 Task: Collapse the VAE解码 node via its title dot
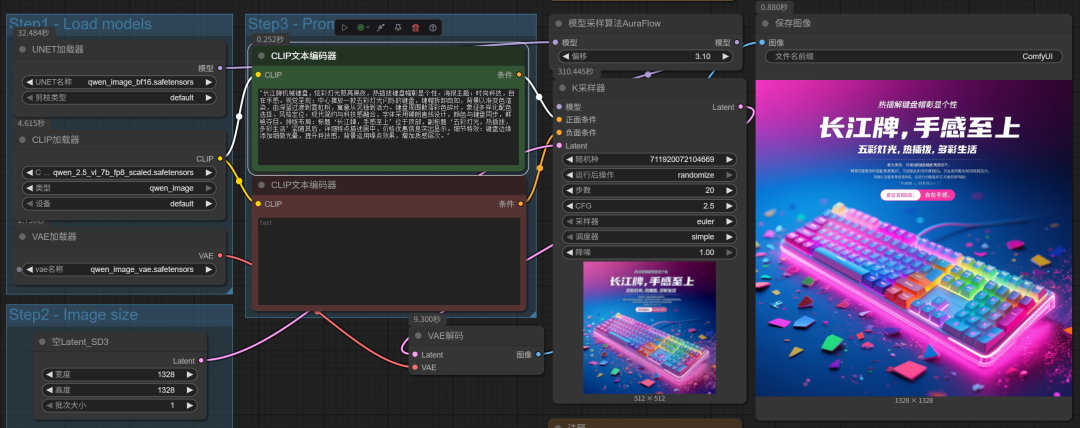(418, 336)
